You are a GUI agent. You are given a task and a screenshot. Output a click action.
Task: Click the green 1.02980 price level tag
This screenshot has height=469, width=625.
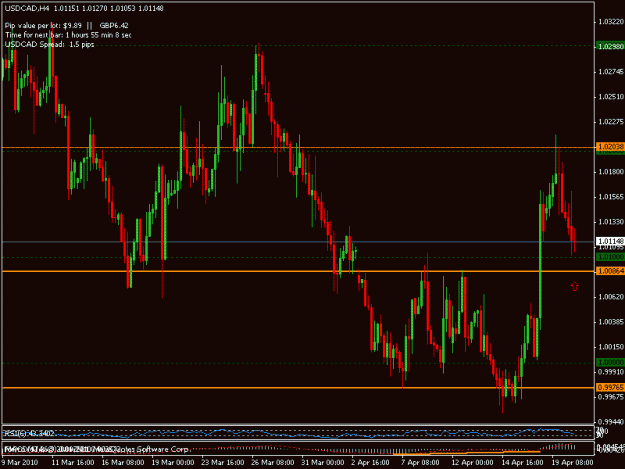[611, 46]
